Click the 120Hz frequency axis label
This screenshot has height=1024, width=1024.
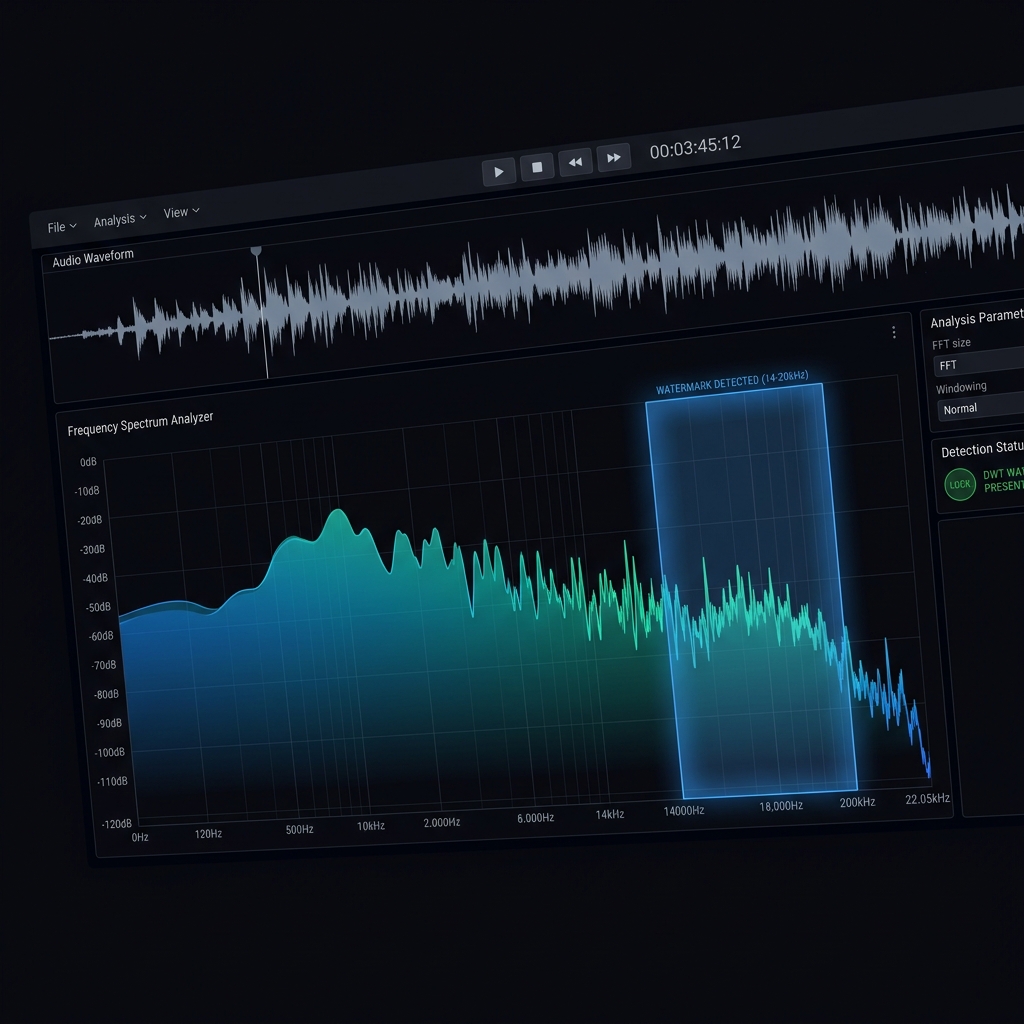[x=208, y=833]
